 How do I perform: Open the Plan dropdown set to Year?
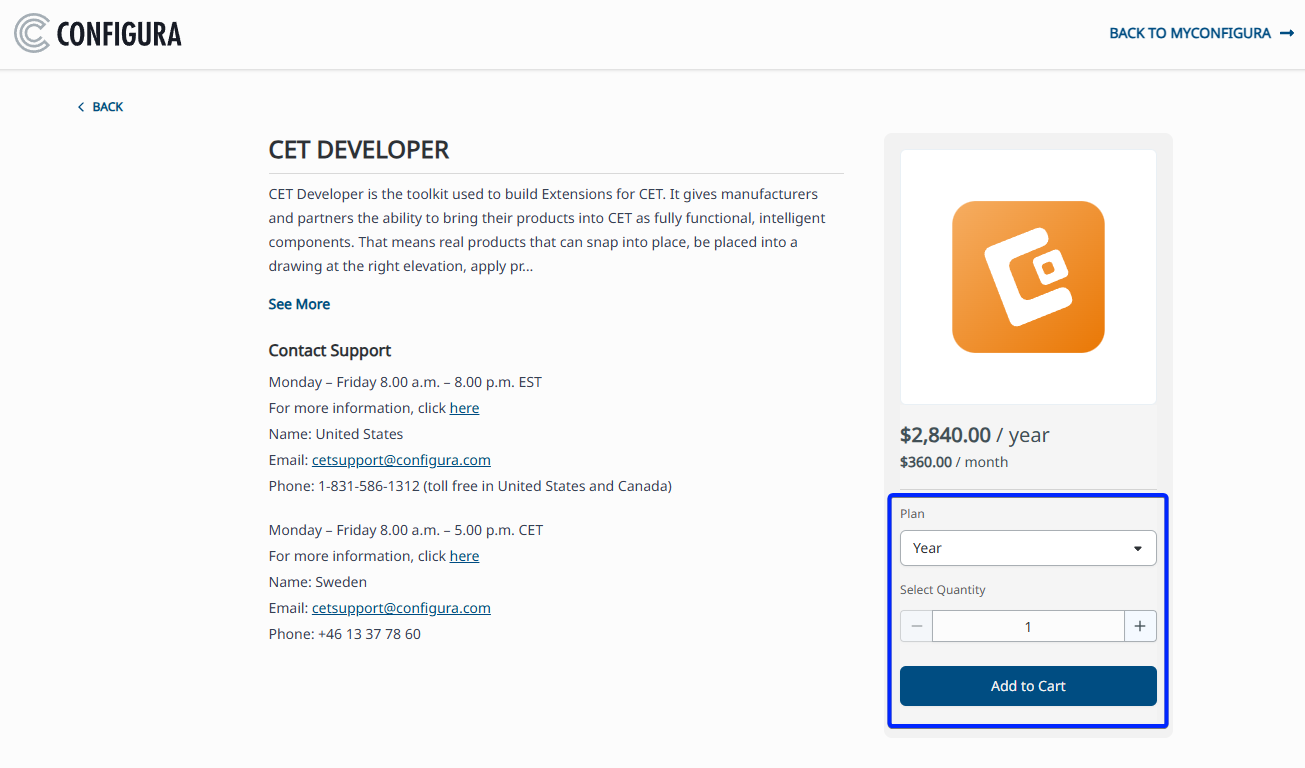coord(1028,548)
